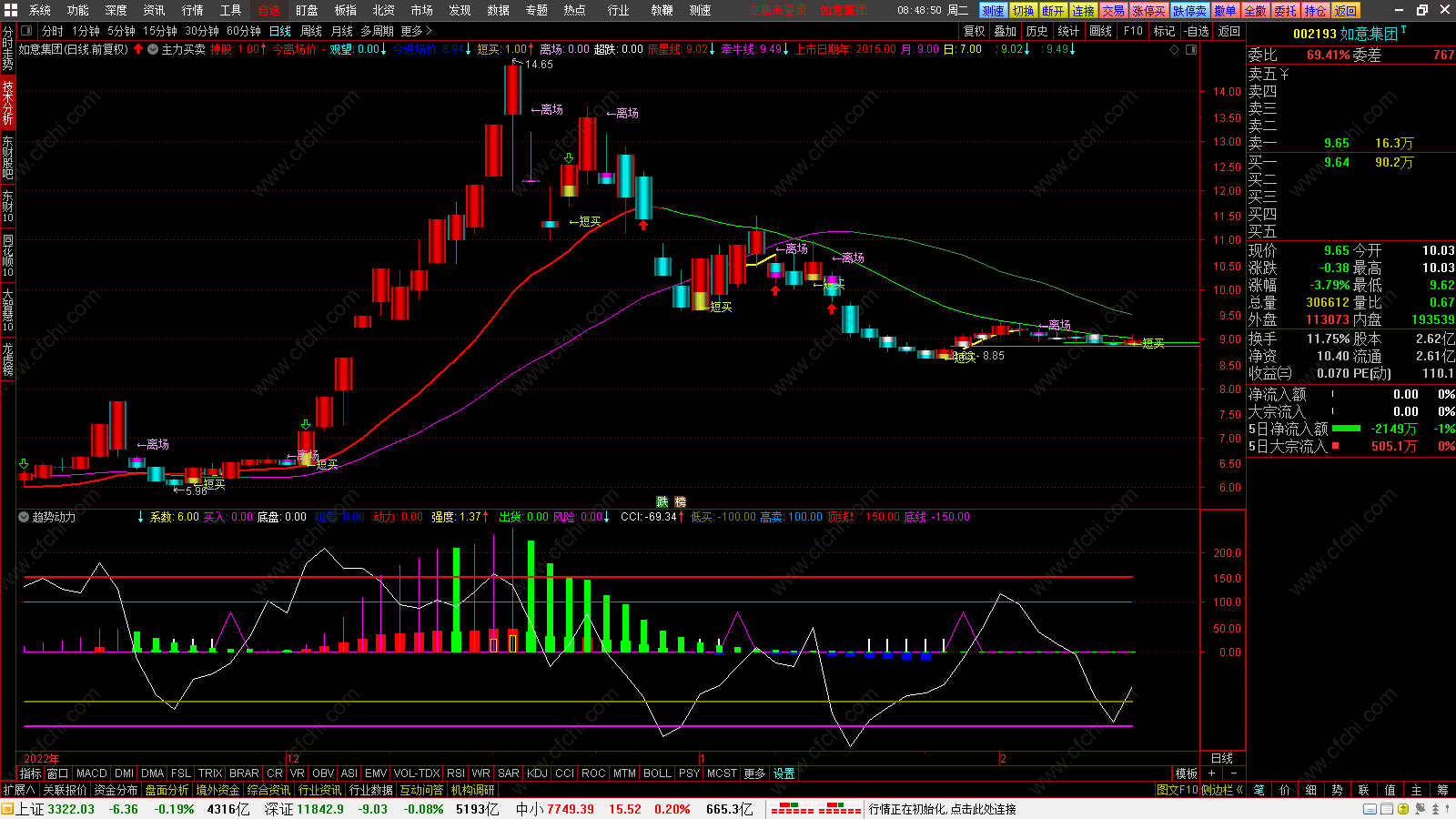Screen dimensions: 1456x819
Task: Open the 窗口 window count selector
Action: pyautogui.click(x=57, y=773)
